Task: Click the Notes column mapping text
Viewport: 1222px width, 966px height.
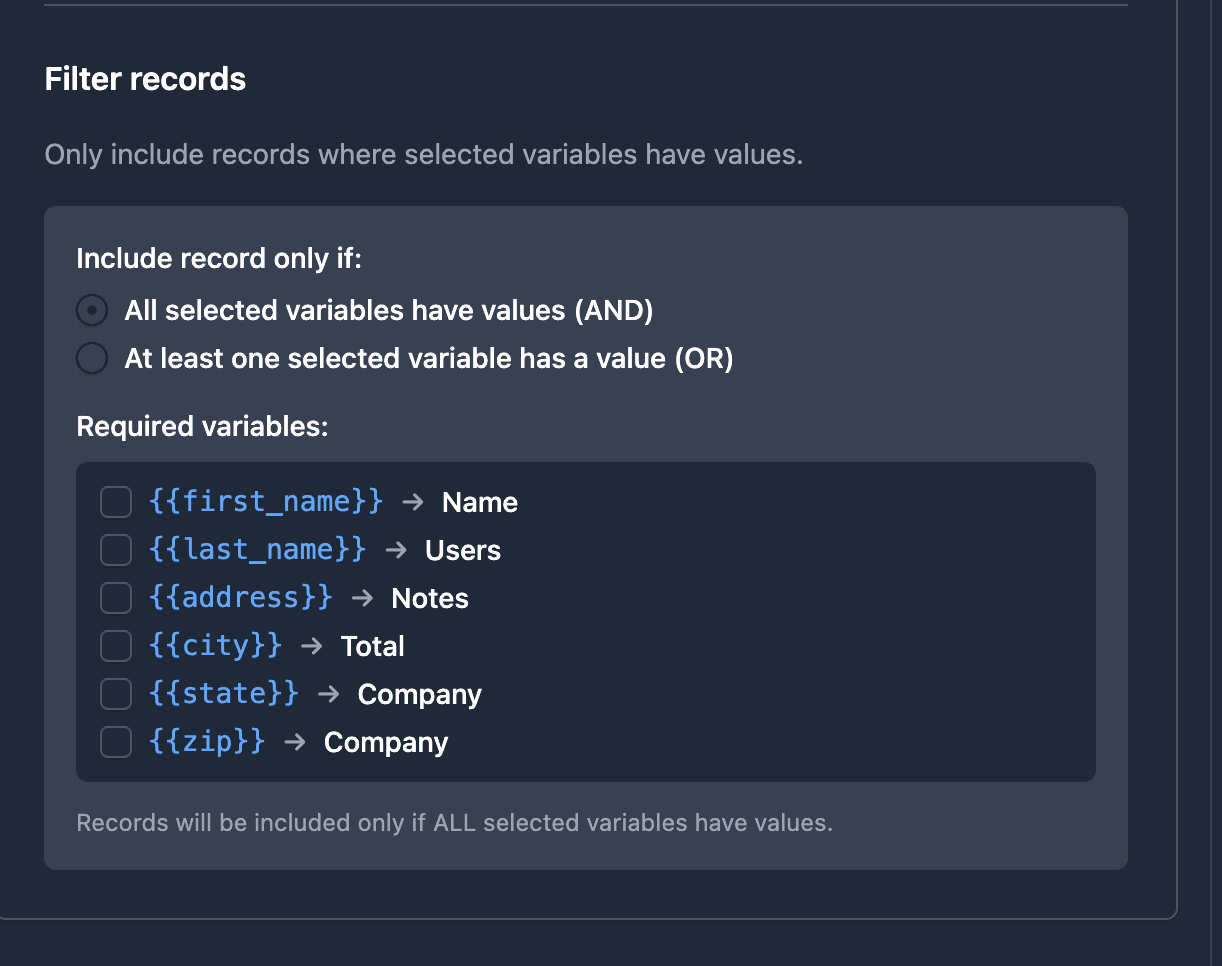Action: click(430, 598)
